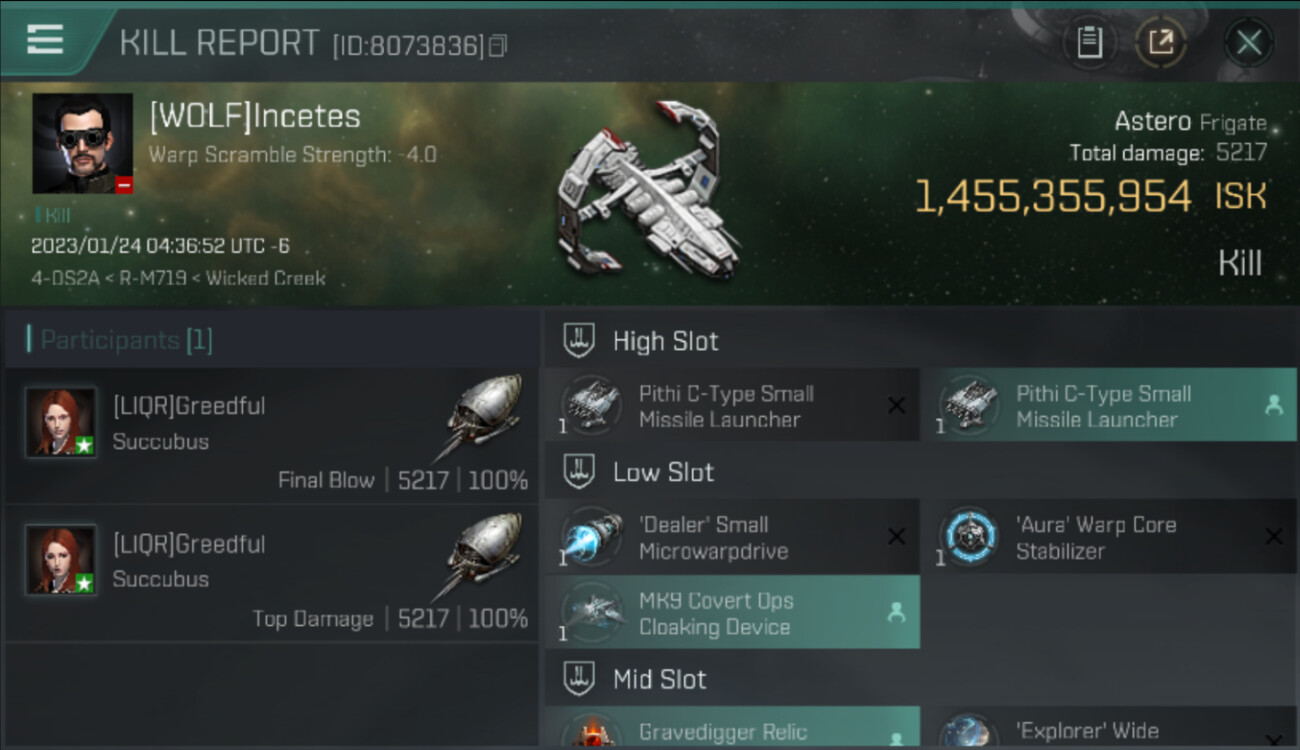Copy the kill report ID
The height and width of the screenshot is (750, 1300).
click(x=498, y=46)
